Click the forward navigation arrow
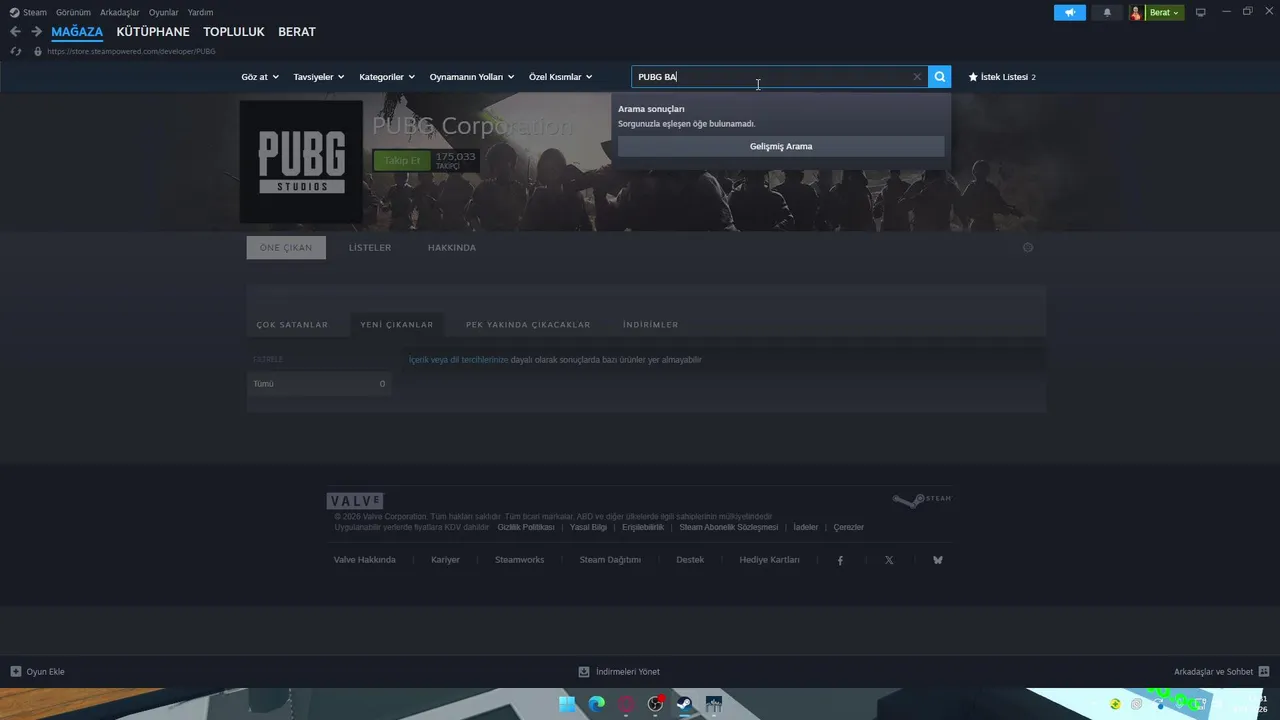 (x=36, y=32)
